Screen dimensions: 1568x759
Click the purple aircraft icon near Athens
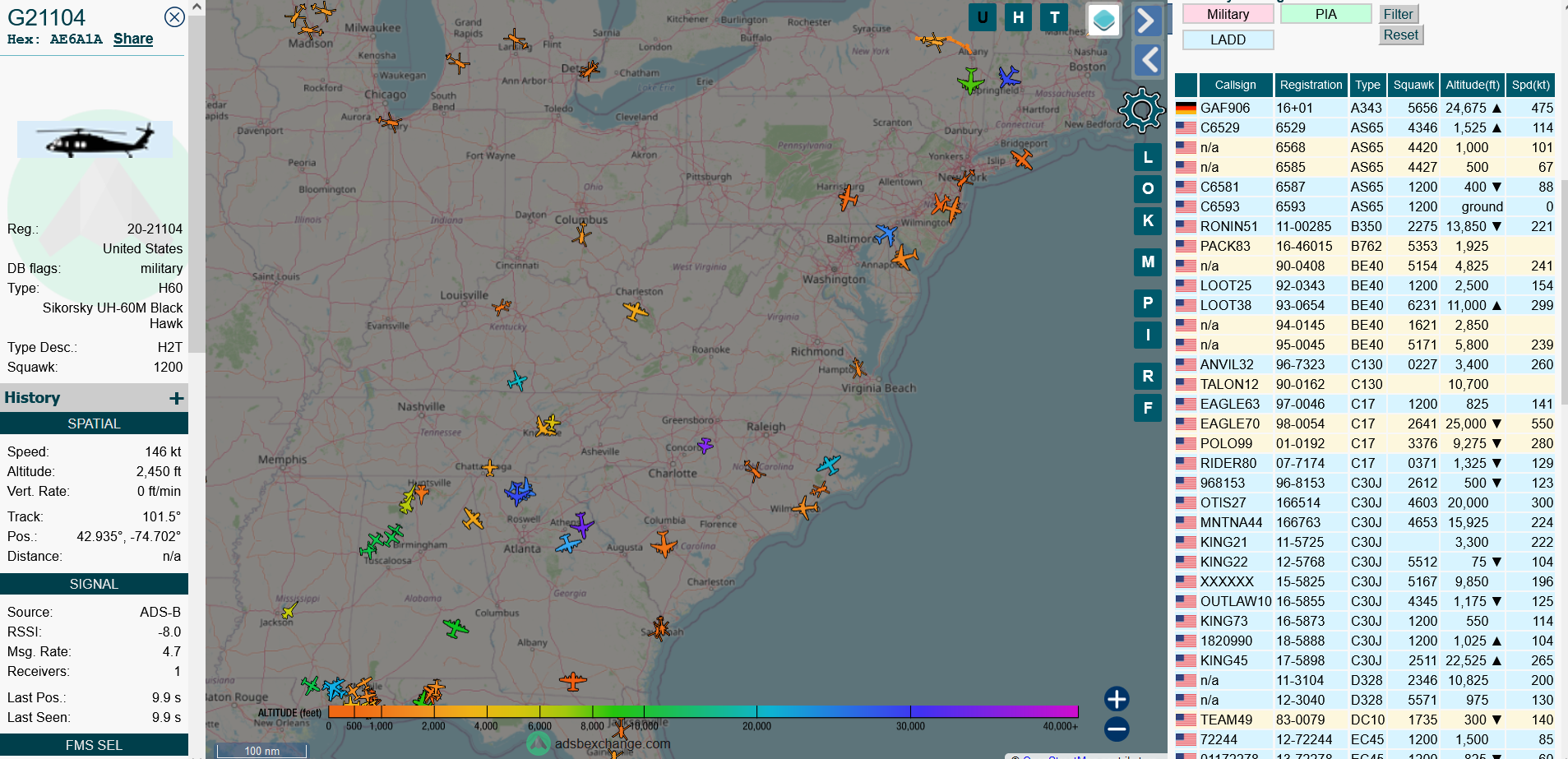pos(582,525)
